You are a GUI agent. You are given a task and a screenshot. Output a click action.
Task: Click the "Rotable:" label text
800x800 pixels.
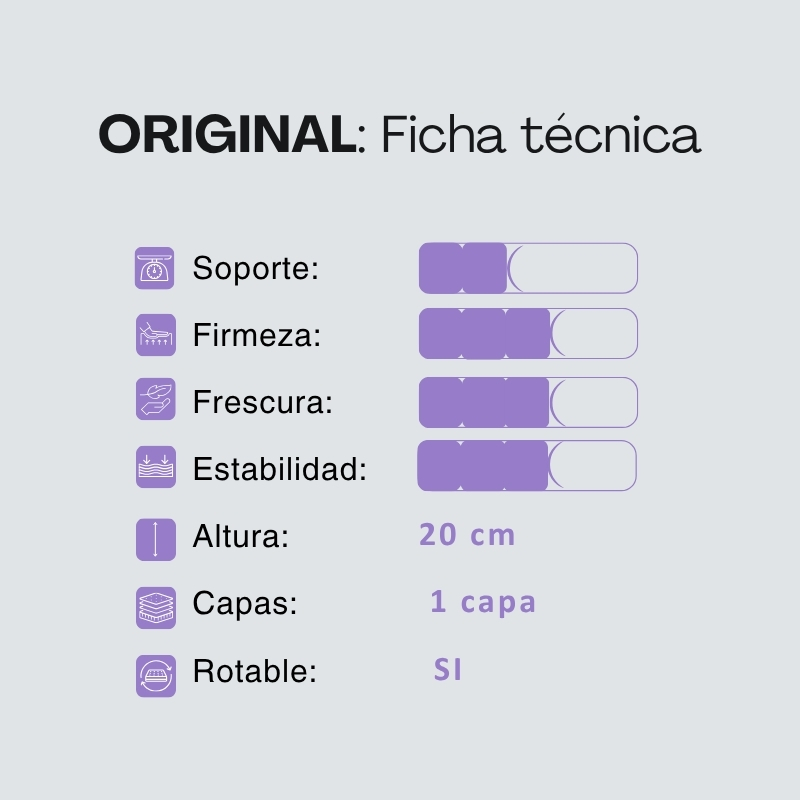[255, 672]
